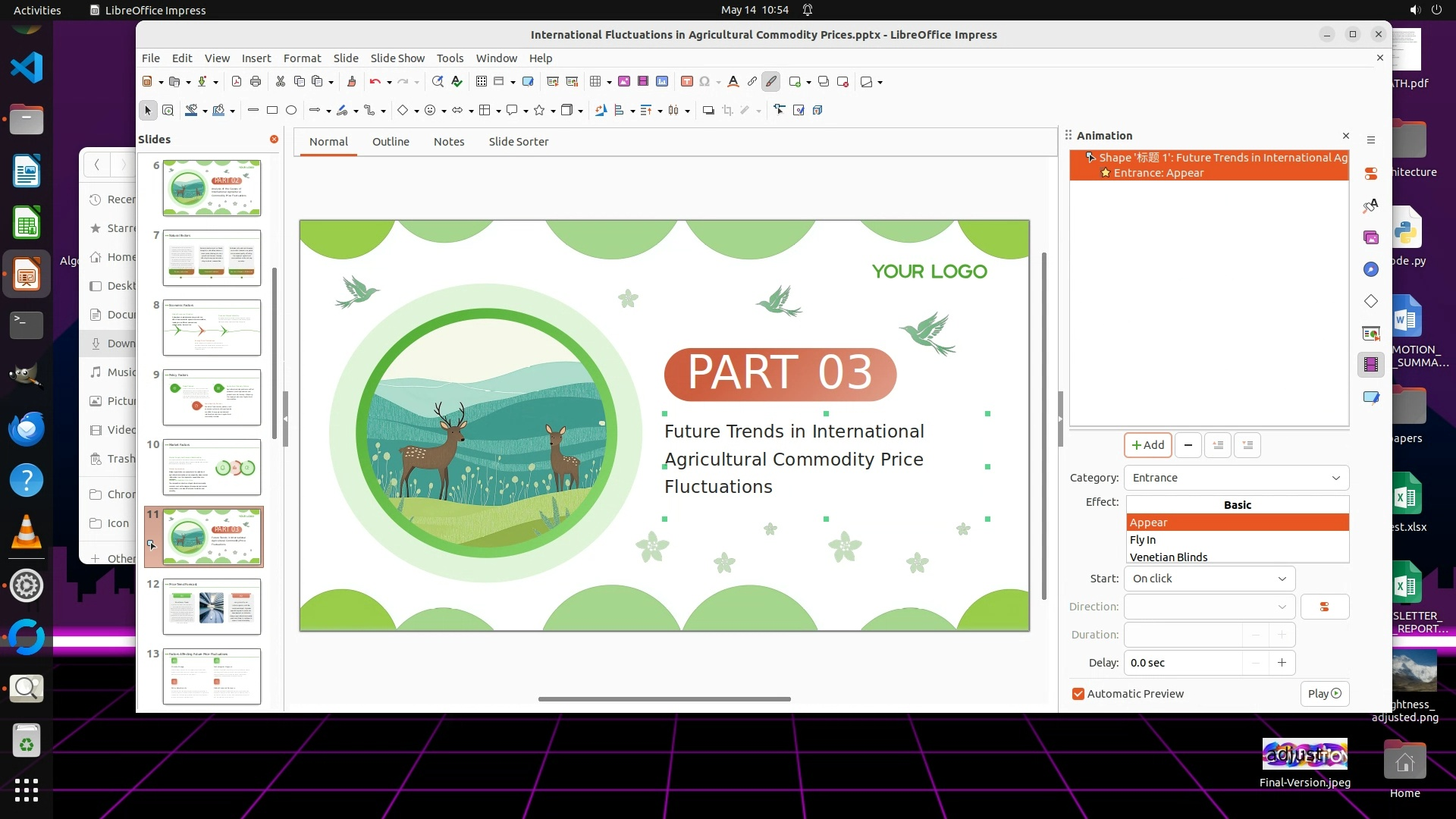Select slide 12 thumbnail
This screenshot has height=819, width=1456.
click(212, 607)
